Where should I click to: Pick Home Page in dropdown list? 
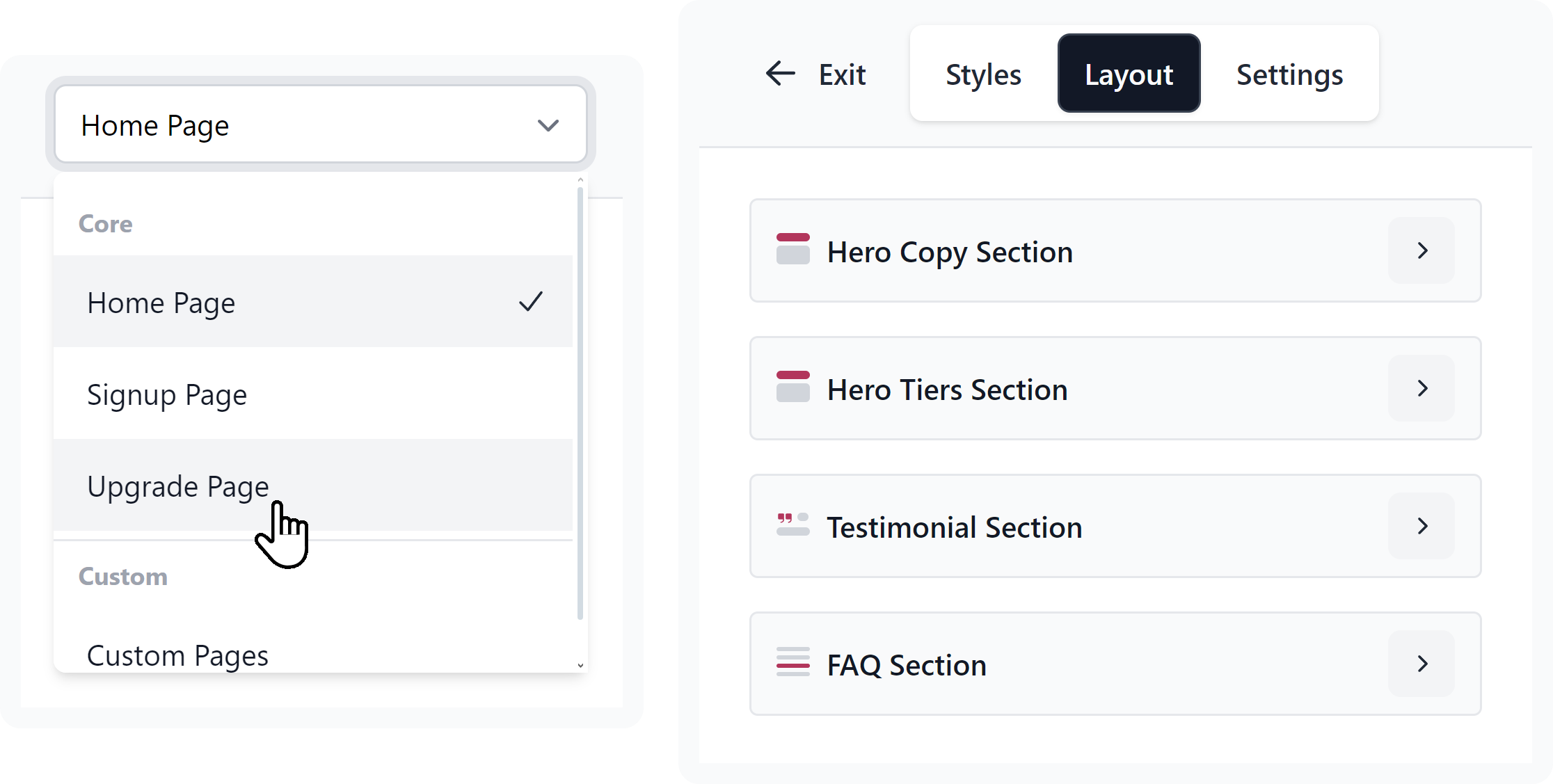pyautogui.click(x=161, y=303)
